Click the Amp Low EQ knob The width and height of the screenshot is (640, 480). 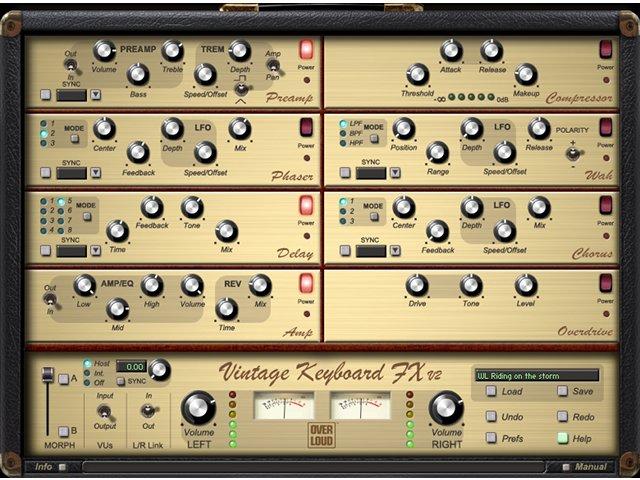84,285
